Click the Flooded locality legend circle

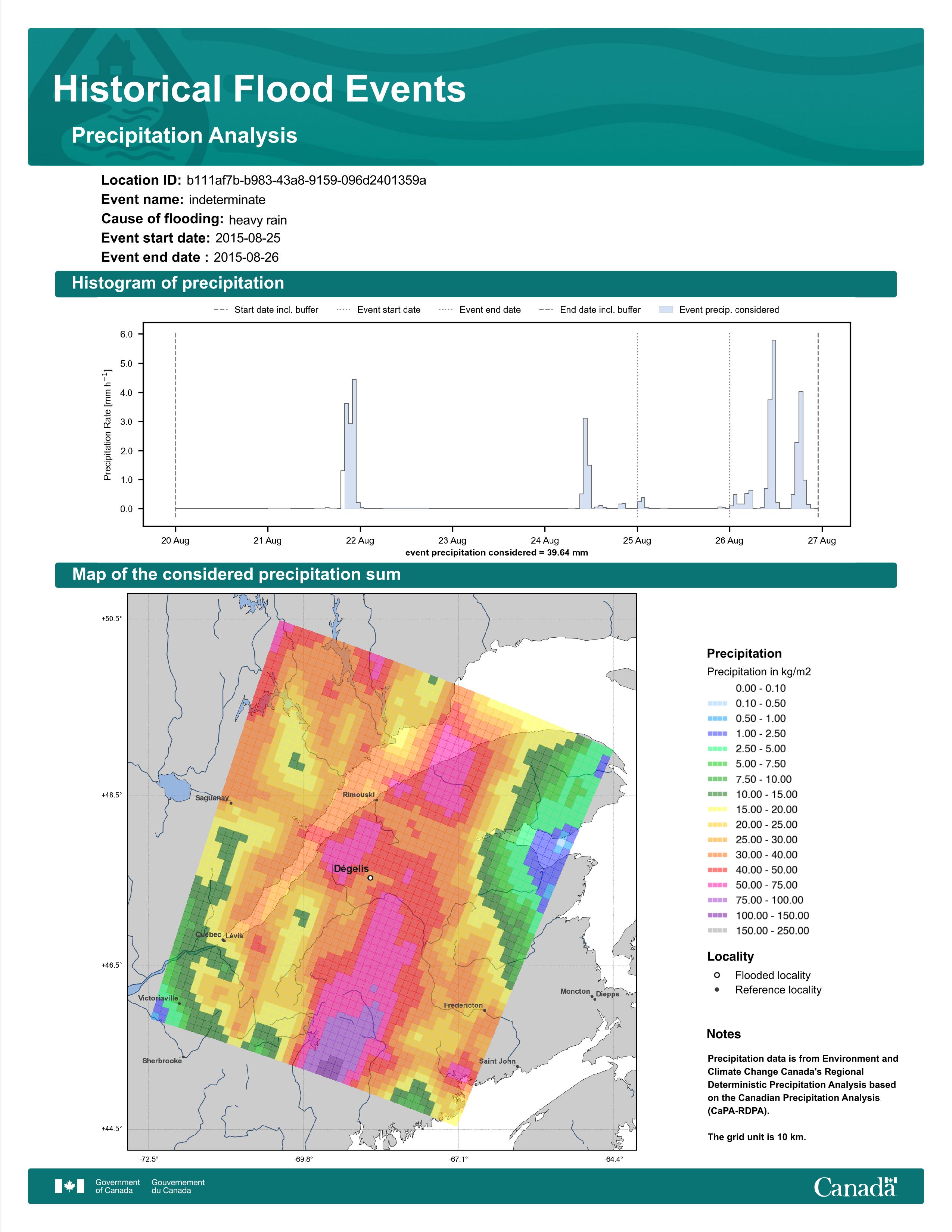pyautogui.click(x=717, y=975)
